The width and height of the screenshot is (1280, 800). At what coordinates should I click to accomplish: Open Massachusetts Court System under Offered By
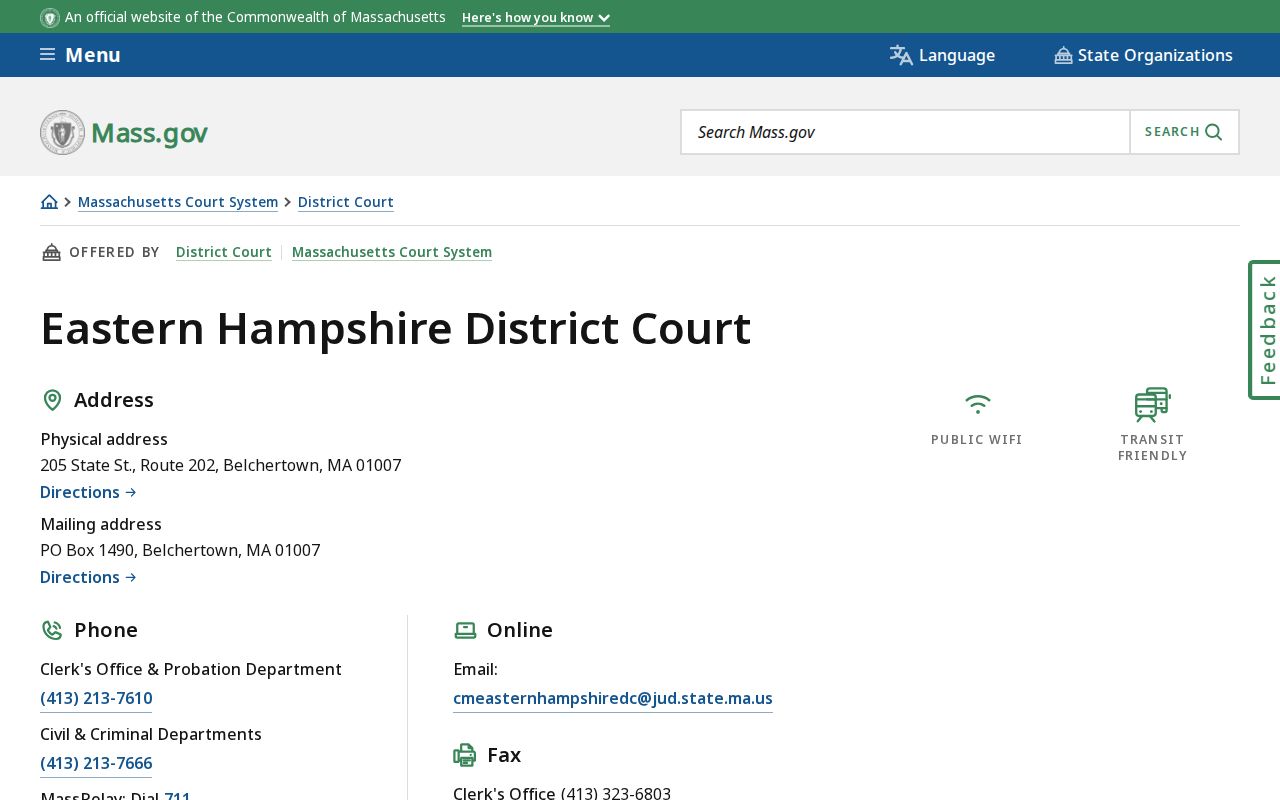tap(392, 252)
